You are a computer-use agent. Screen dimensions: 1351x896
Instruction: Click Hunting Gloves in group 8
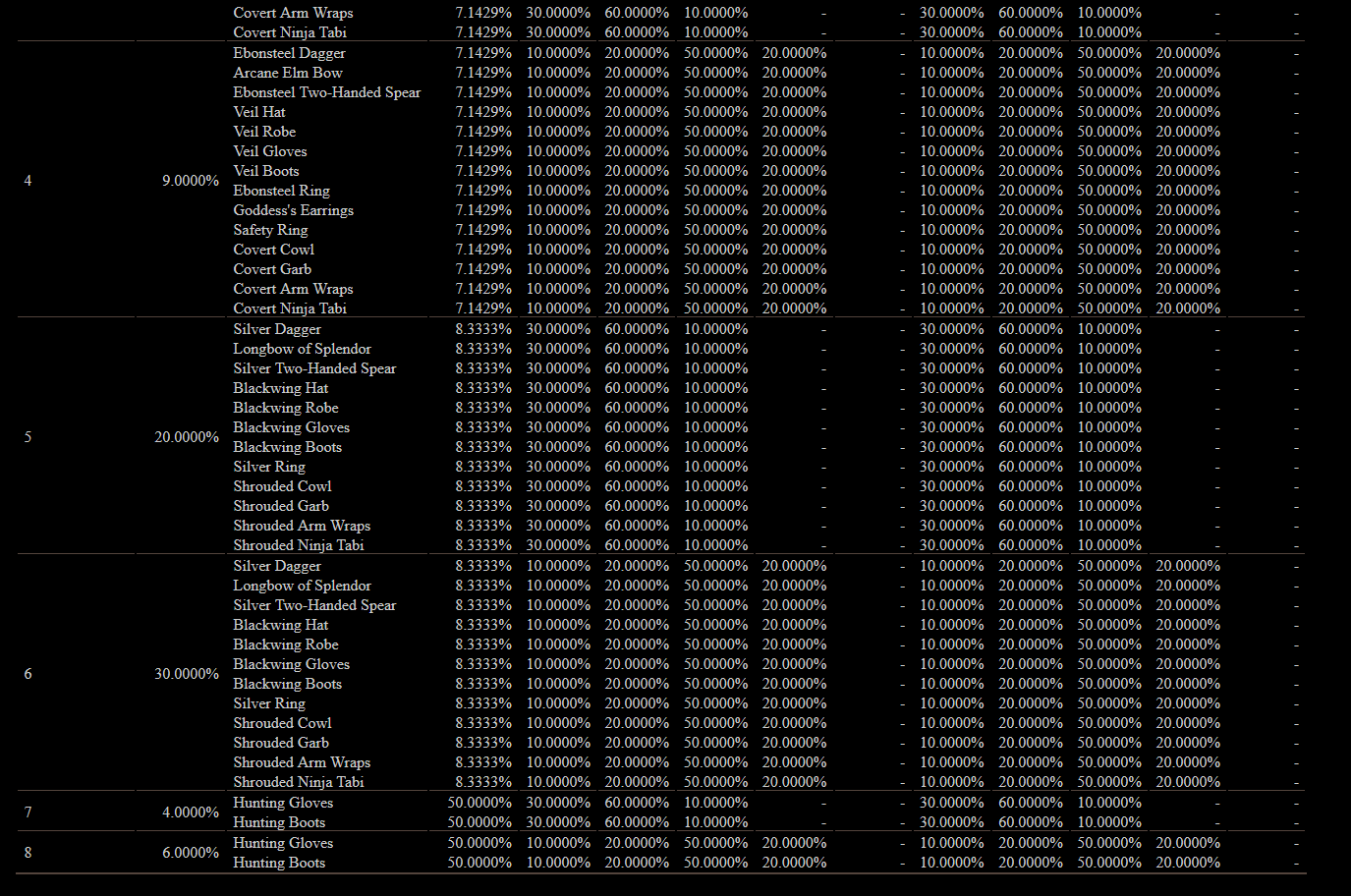click(283, 843)
